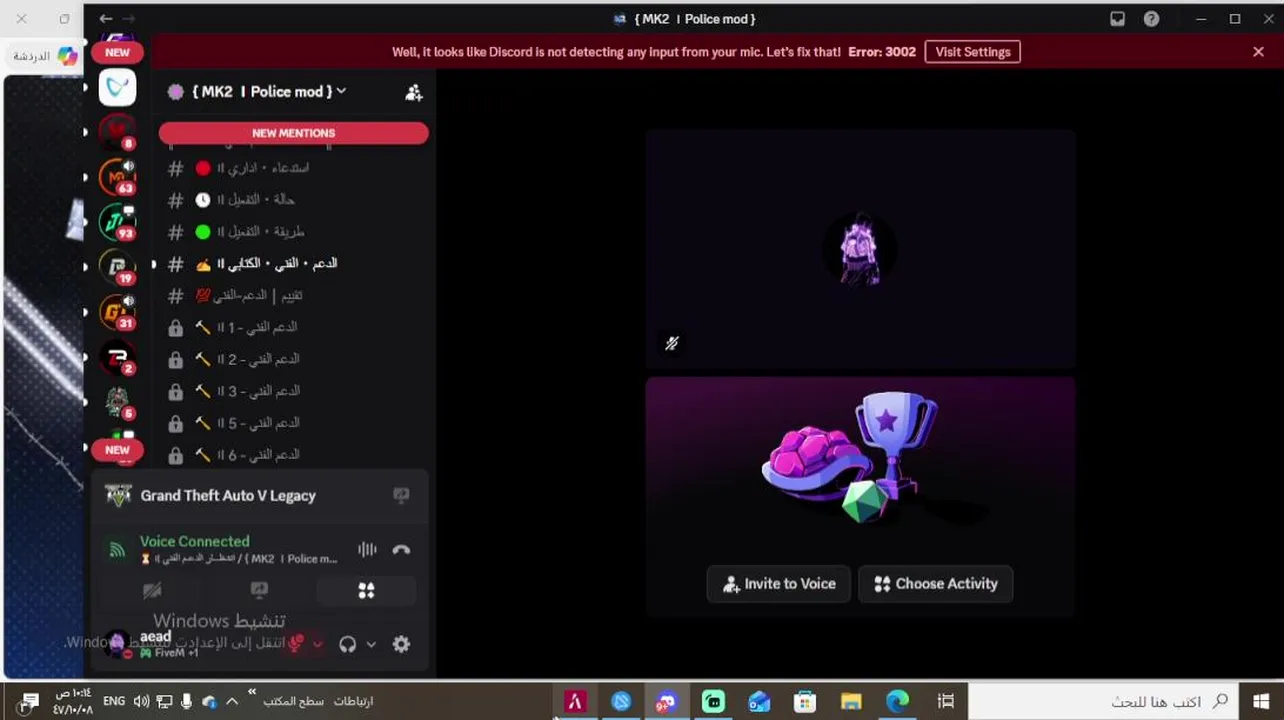
Task: Select the white server icon with blue logo
Action: click(117, 88)
